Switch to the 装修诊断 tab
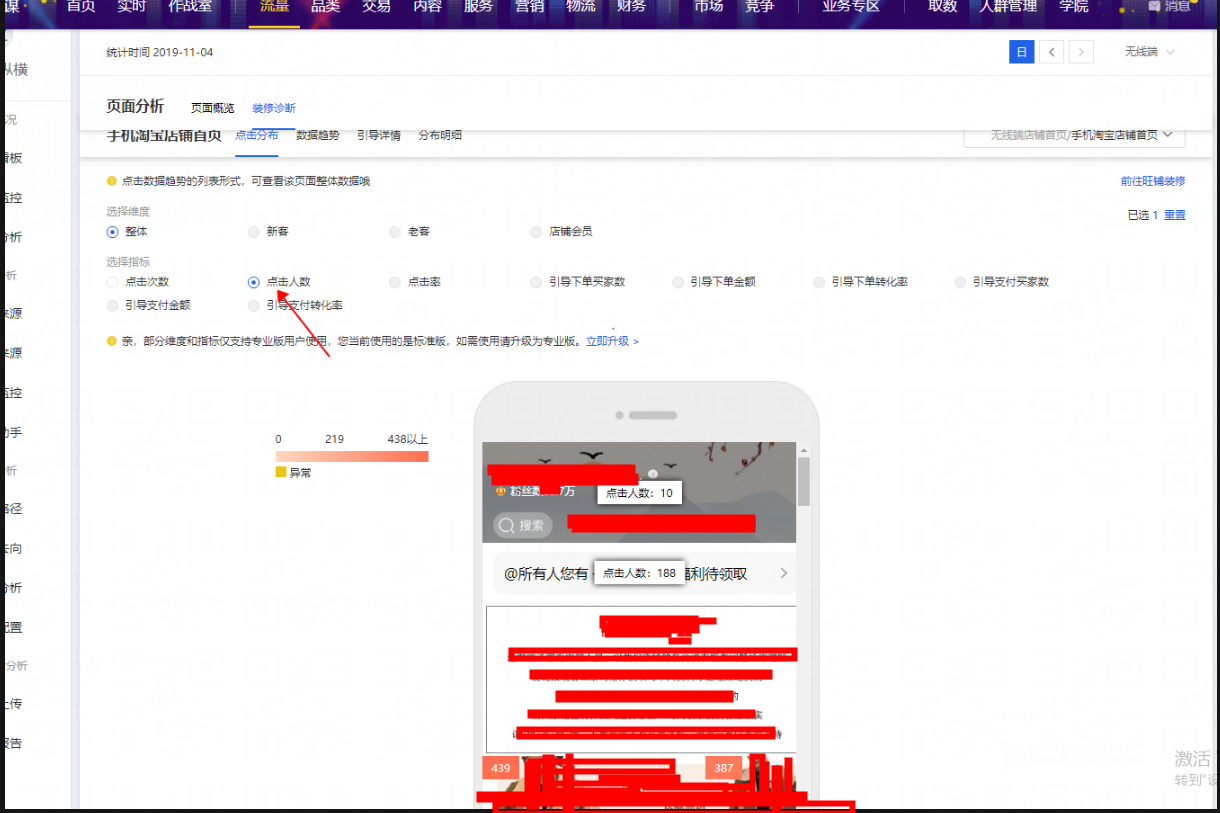The height and width of the screenshot is (813, 1220). [273, 108]
